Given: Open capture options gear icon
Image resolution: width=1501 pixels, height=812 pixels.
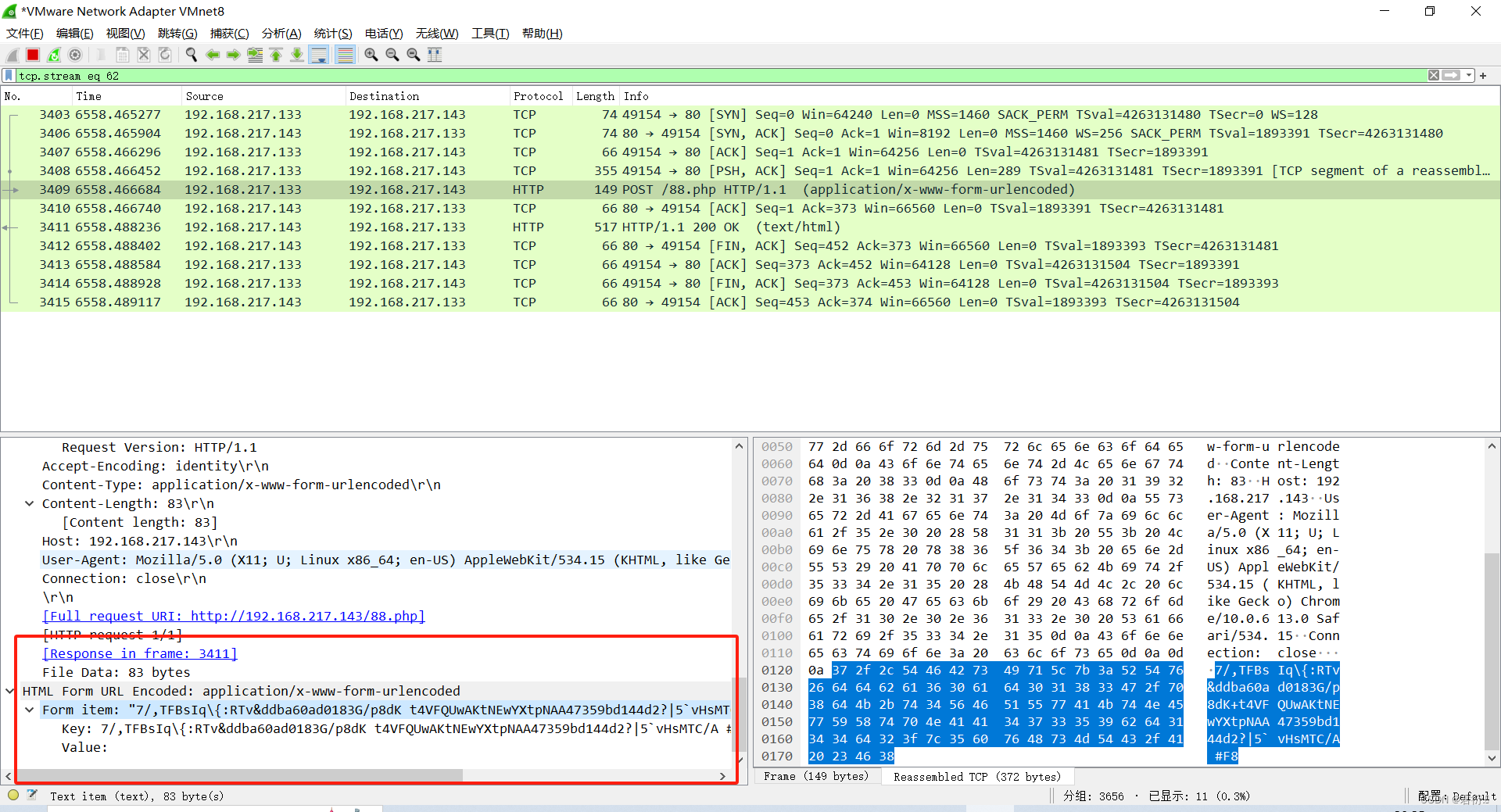Looking at the screenshot, I should [x=75, y=55].
